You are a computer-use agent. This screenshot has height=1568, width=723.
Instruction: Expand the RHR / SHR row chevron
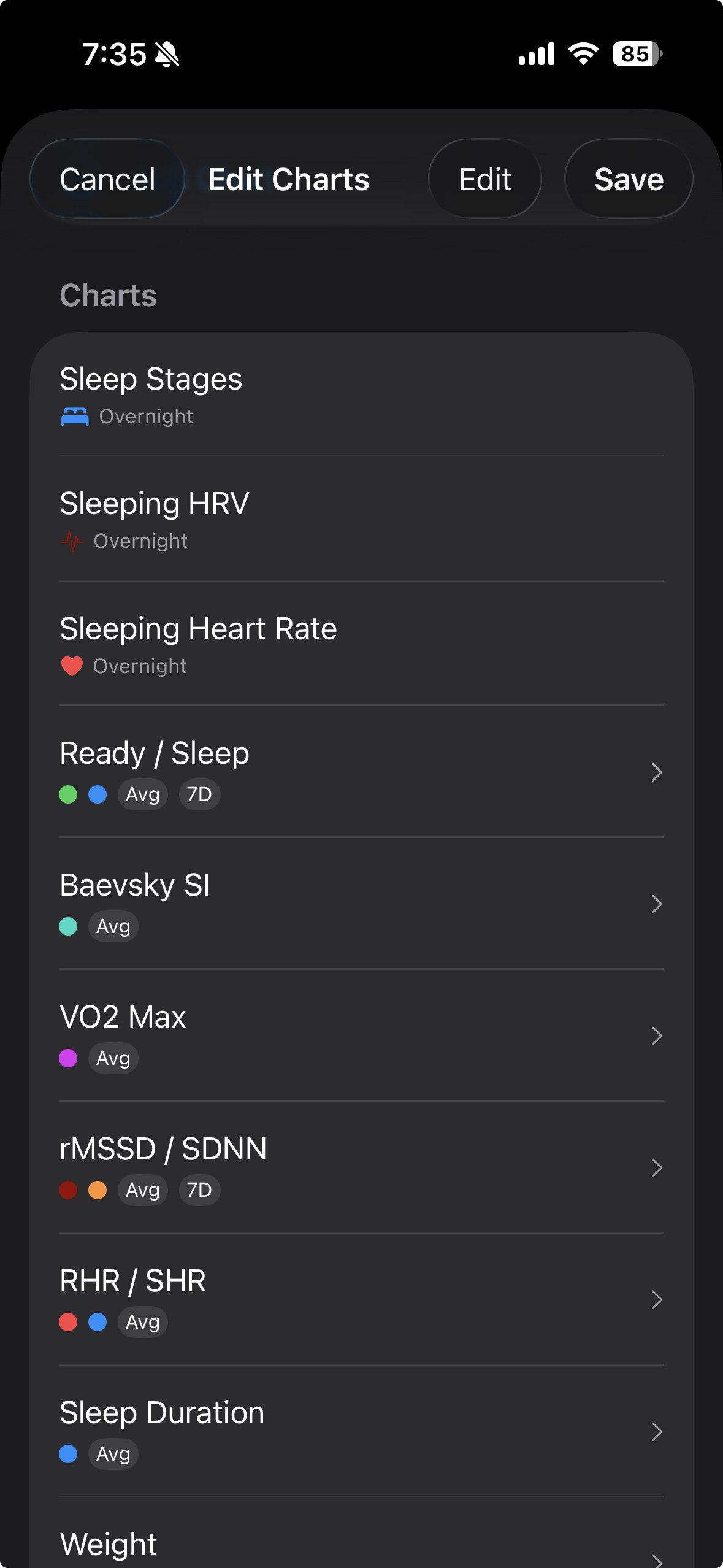[x=656, y=1300]
